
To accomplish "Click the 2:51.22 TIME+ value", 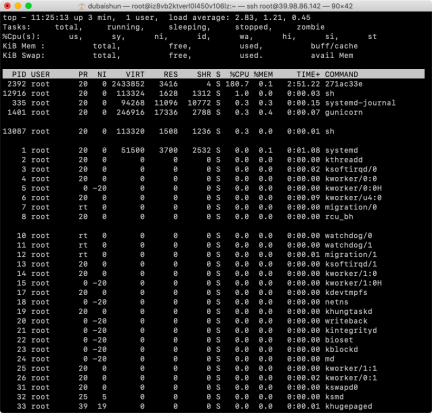I will (303, 84).
